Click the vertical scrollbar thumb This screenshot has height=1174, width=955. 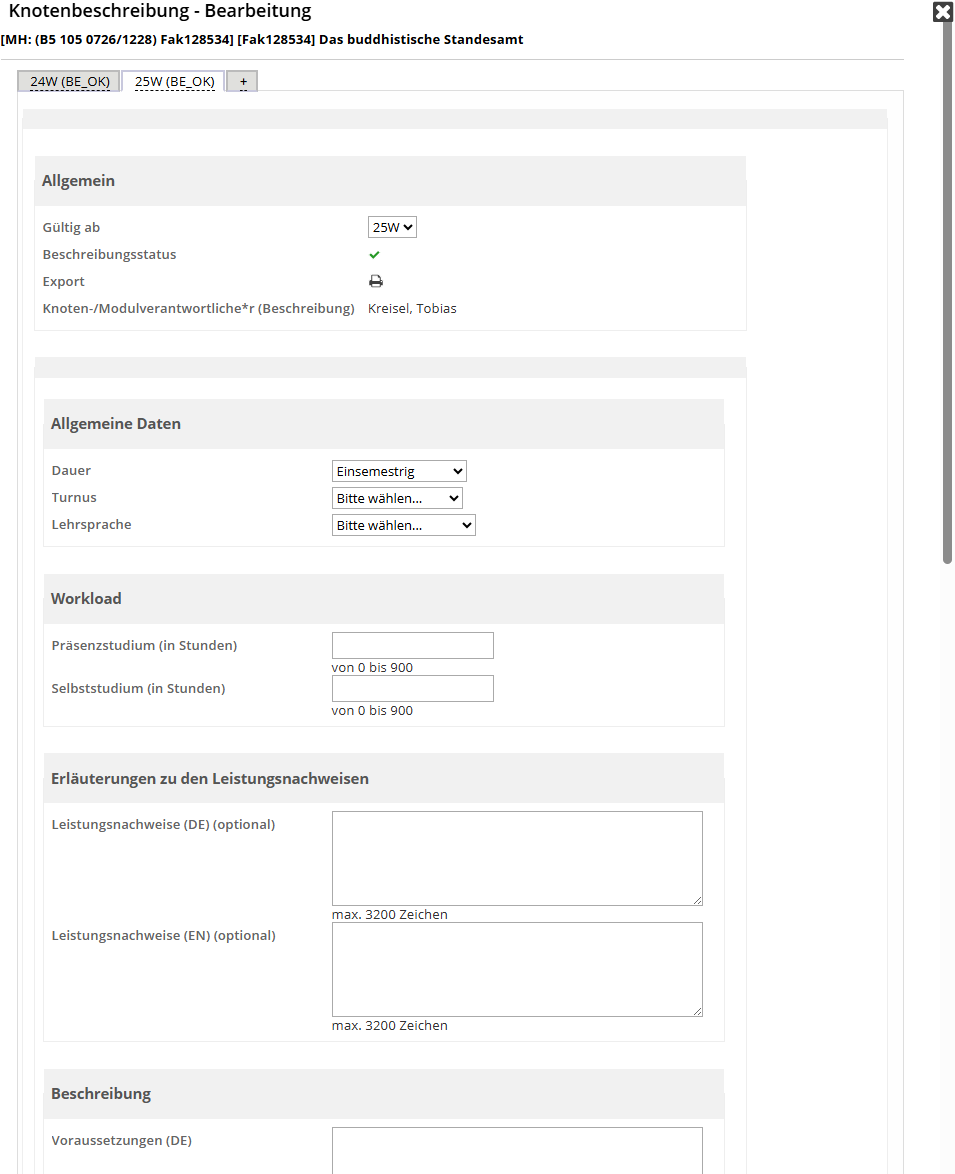[x=947, y=290]
